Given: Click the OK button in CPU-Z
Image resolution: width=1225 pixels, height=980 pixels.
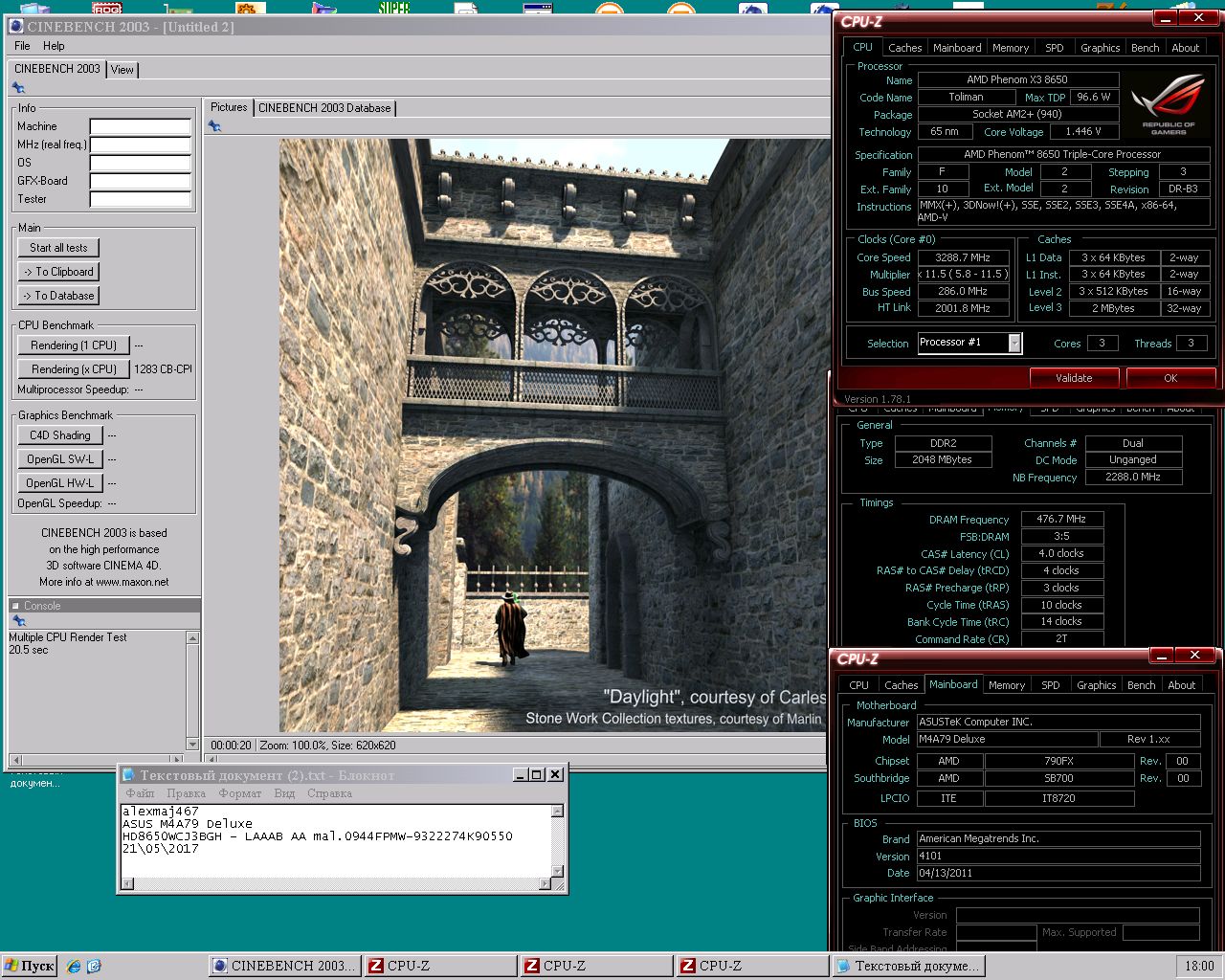Looking at the screenshot, I should 1170,378.
